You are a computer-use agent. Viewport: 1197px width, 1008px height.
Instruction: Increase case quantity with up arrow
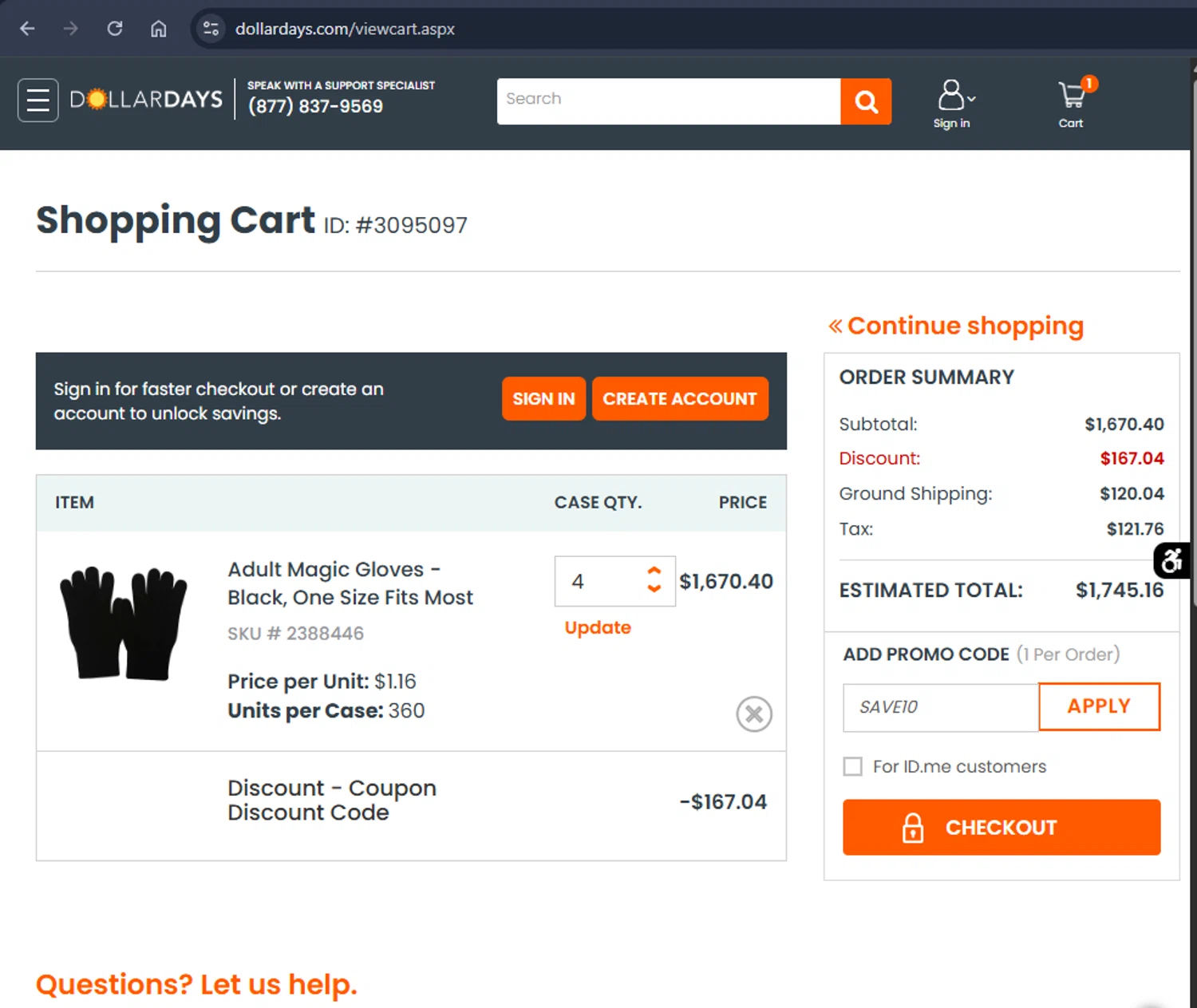click(654, 571)
